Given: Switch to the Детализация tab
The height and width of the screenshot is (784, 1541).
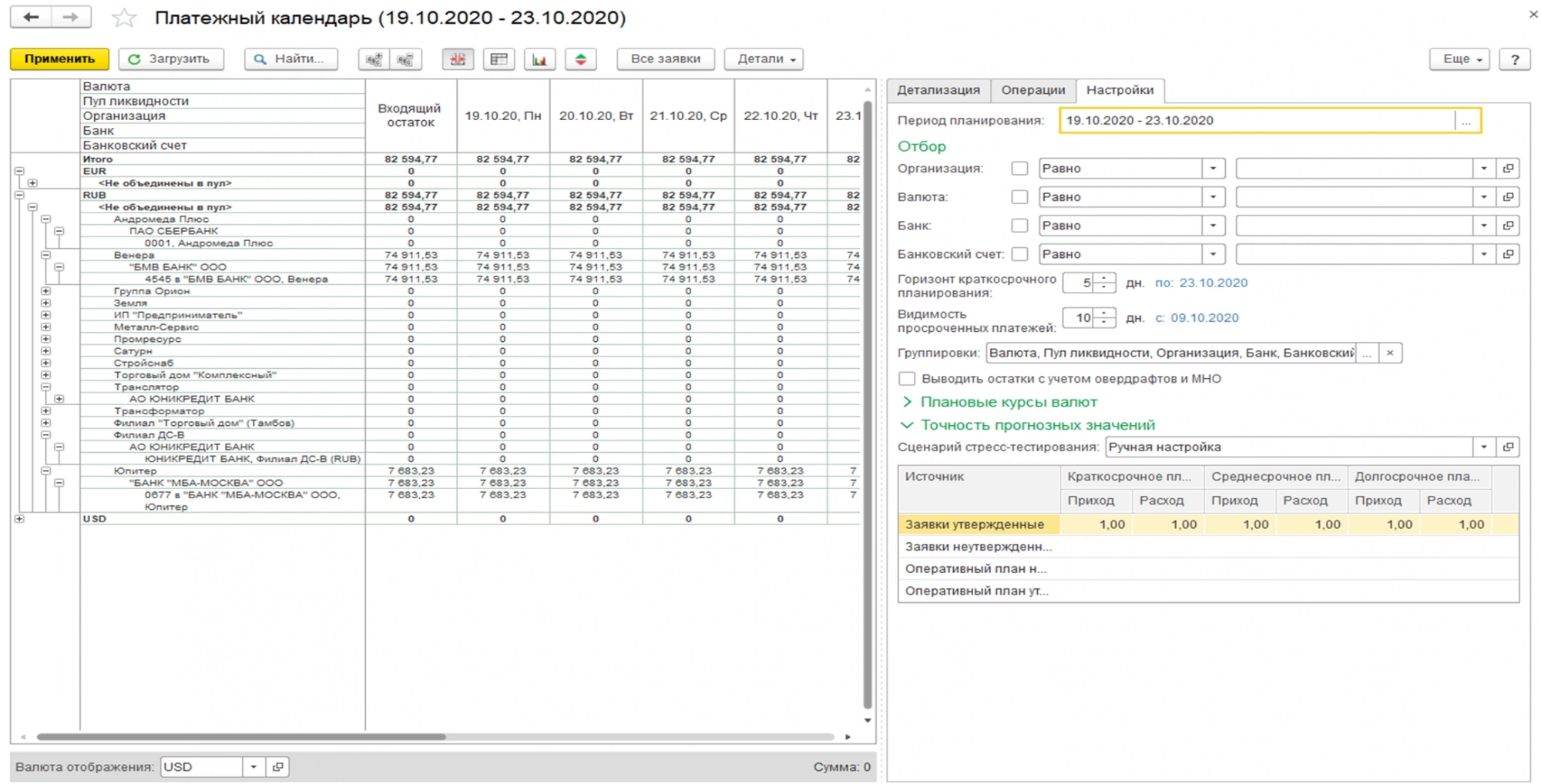Looking at the screenshot, I should (938, 90).
